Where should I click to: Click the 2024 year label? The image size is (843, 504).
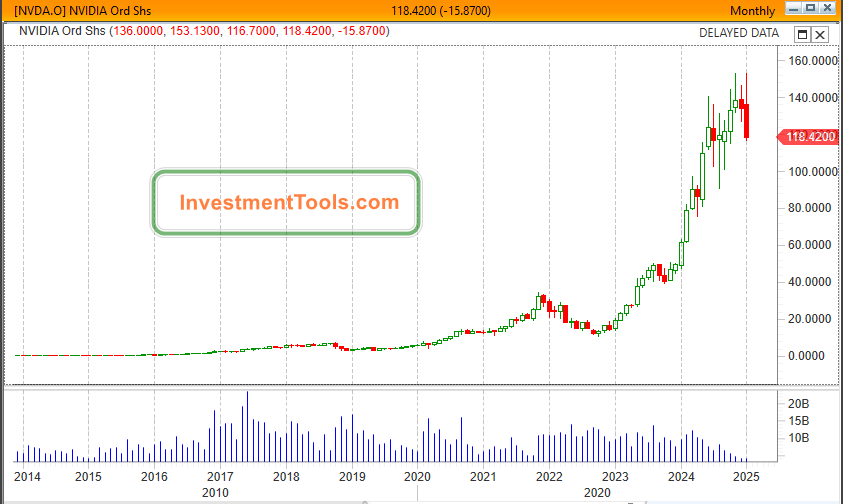point(681,477)
